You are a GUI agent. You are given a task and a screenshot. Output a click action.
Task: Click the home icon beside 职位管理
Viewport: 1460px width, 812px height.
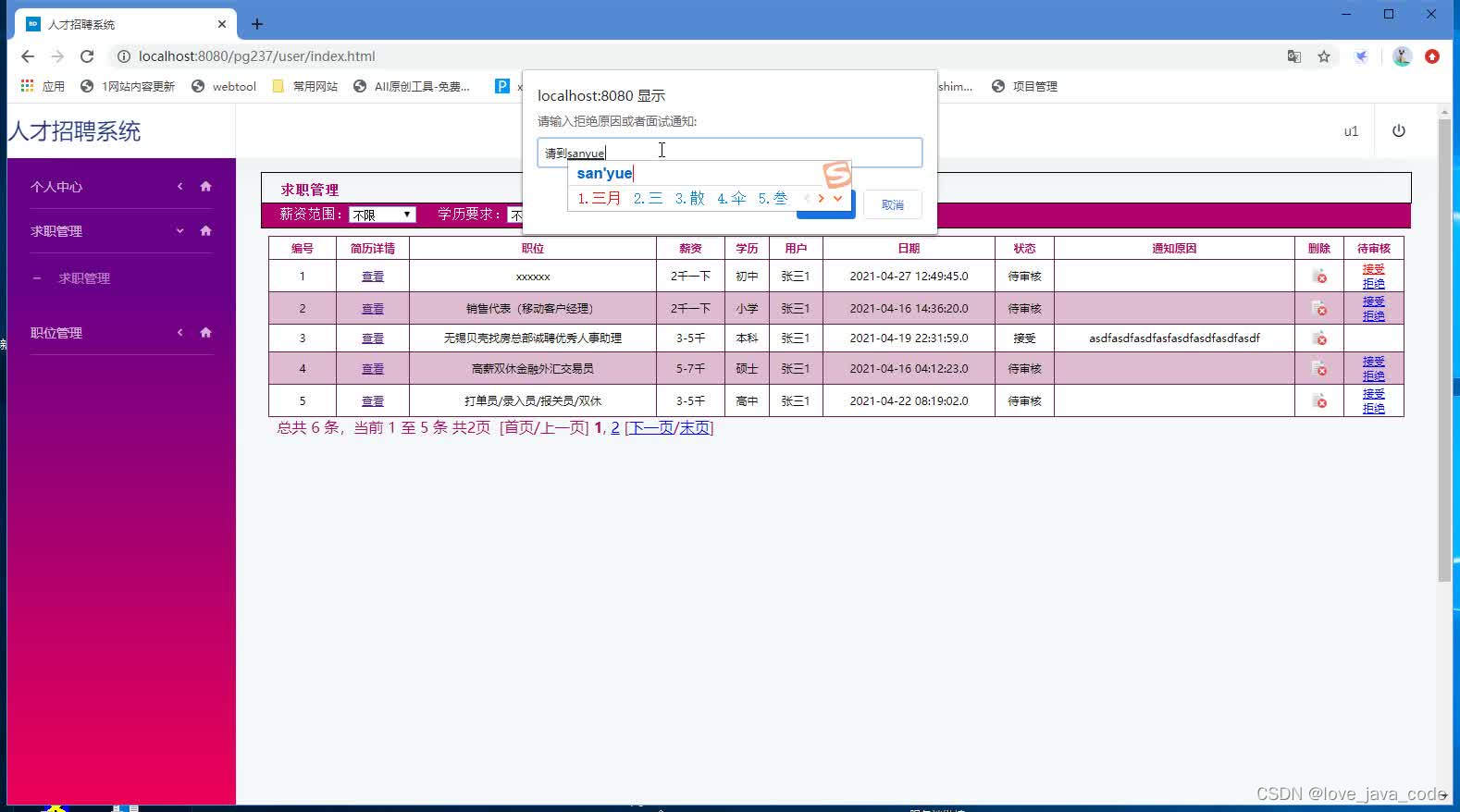pos(205,333)
